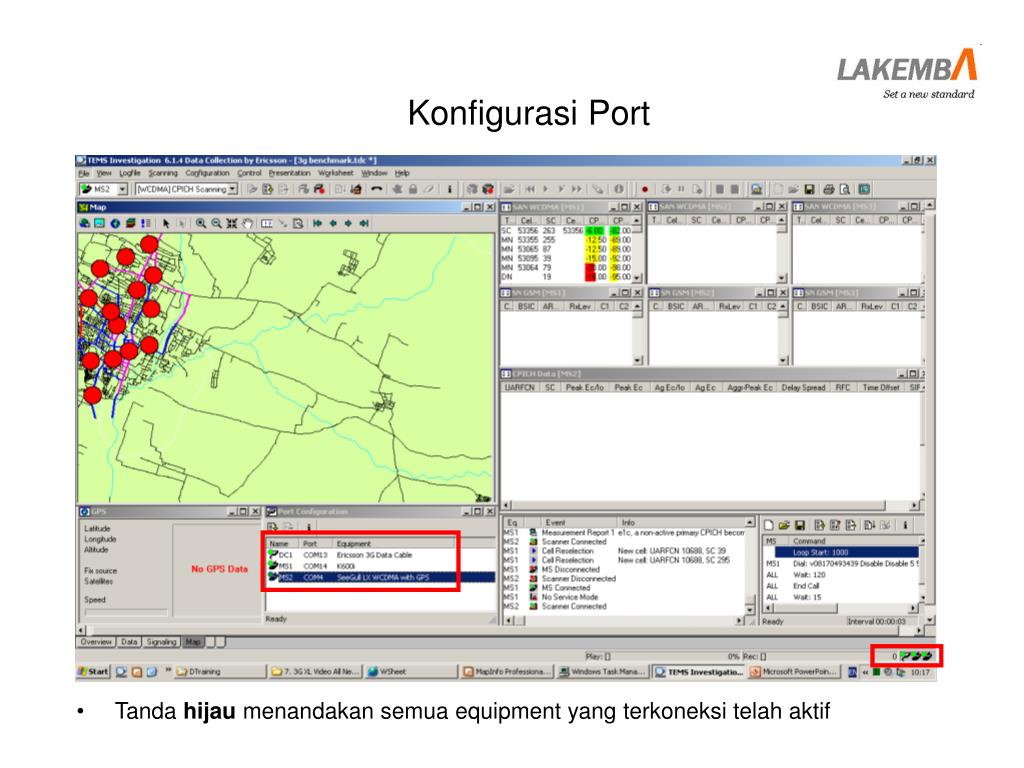Image resolution: width=1024 pixels, height=768 pixels.
Task: Click the Windows Start button
Action: 93,671
